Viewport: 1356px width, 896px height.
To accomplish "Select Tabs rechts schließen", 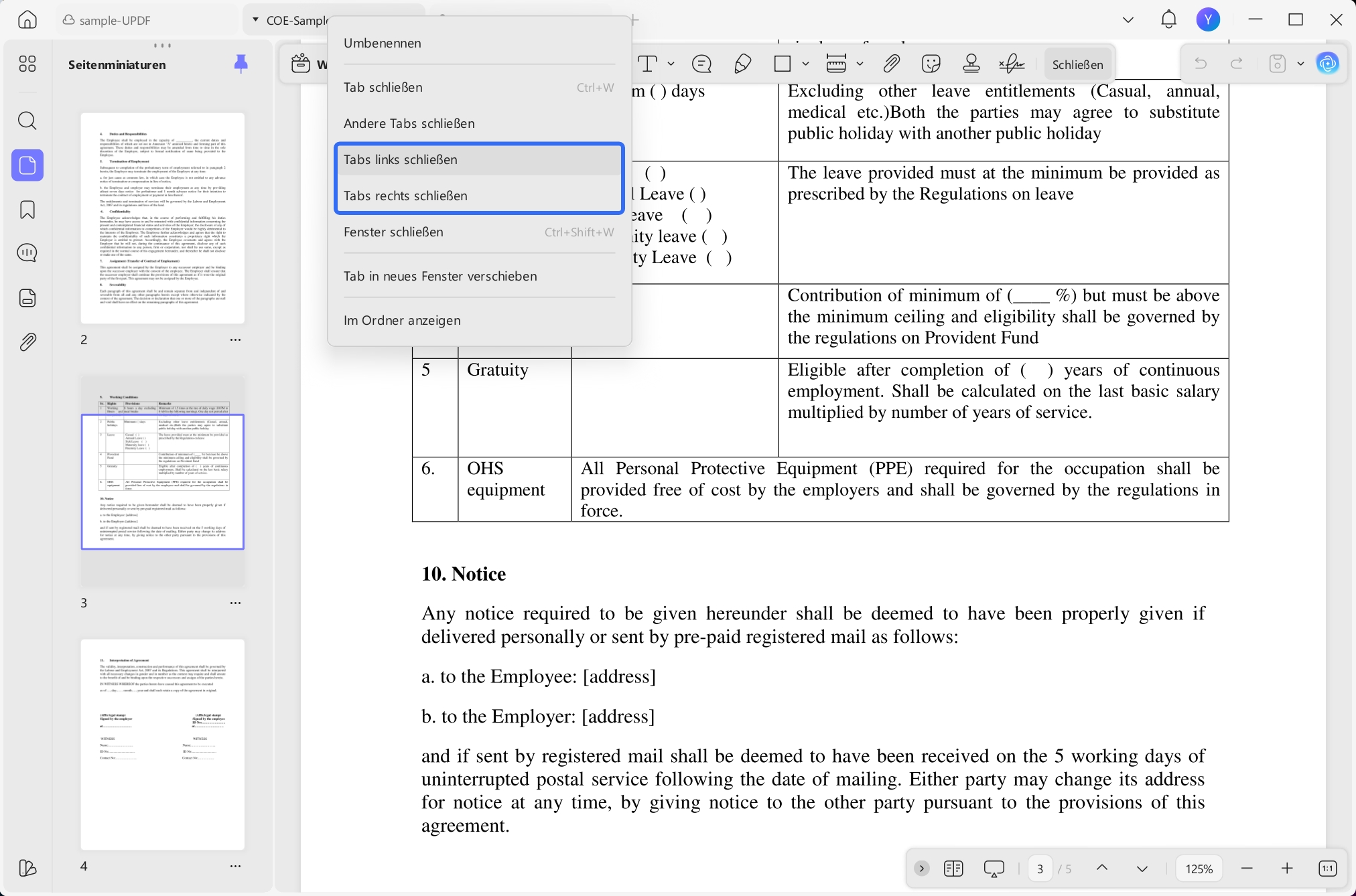I will 480,196.
